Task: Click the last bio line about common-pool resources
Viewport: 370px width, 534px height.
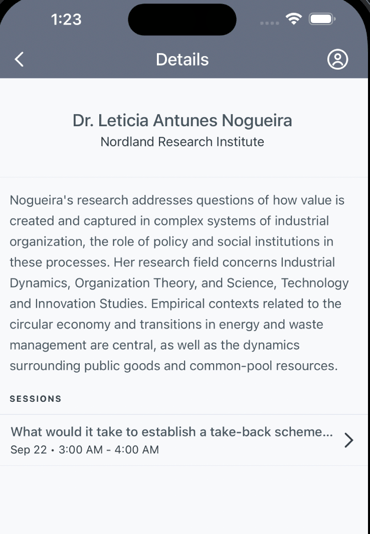Action: click(x=174, y=366)
